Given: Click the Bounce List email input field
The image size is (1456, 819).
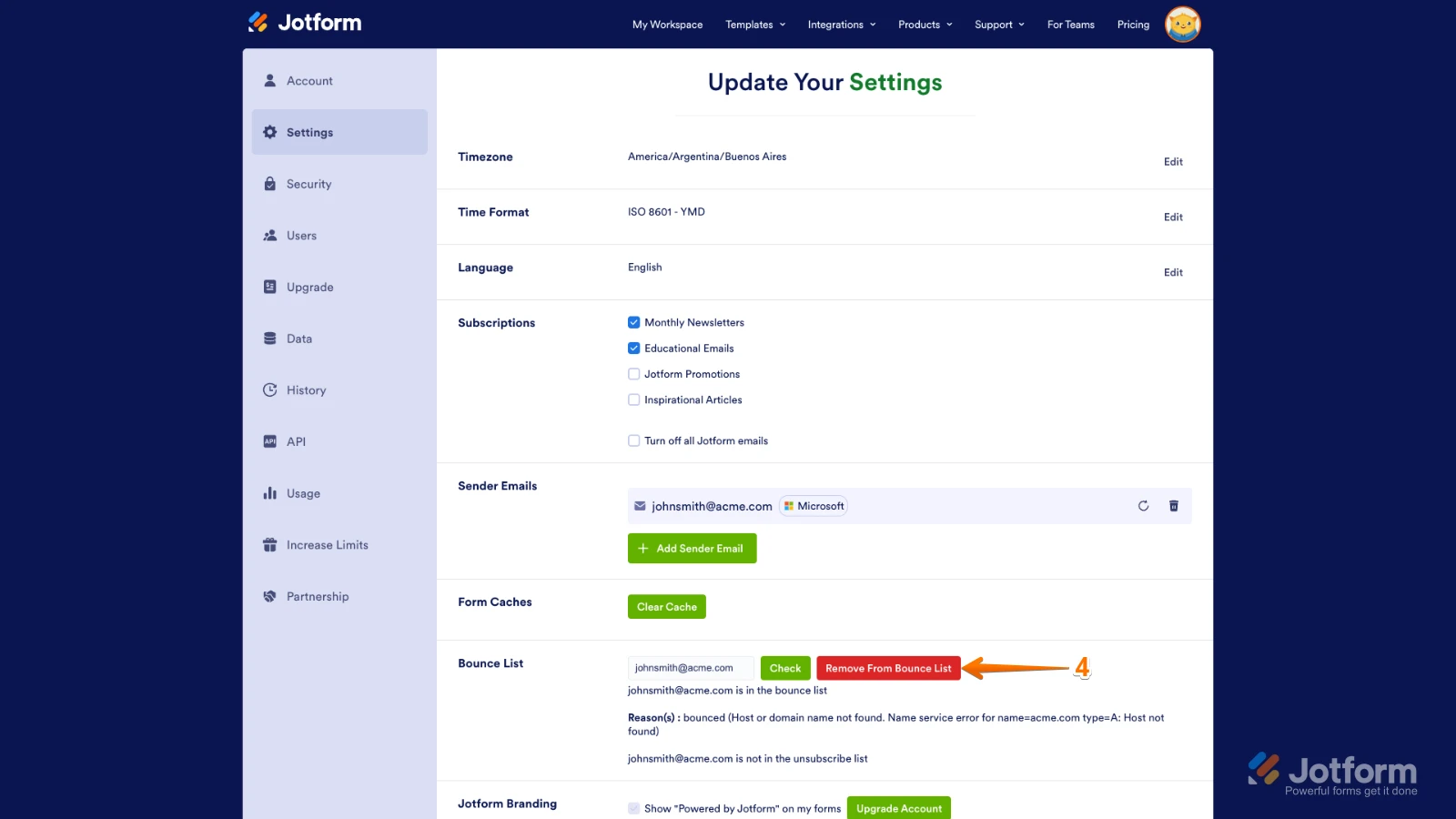Looking at the screenshot, I should point(691,668).
